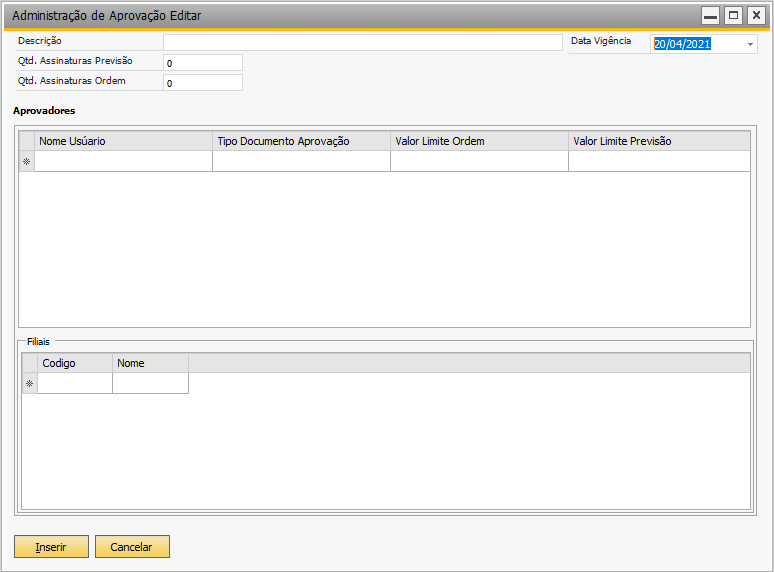Close the Administração de Aprovação Editar window
The image size is (774, 572).
point(756,16)
